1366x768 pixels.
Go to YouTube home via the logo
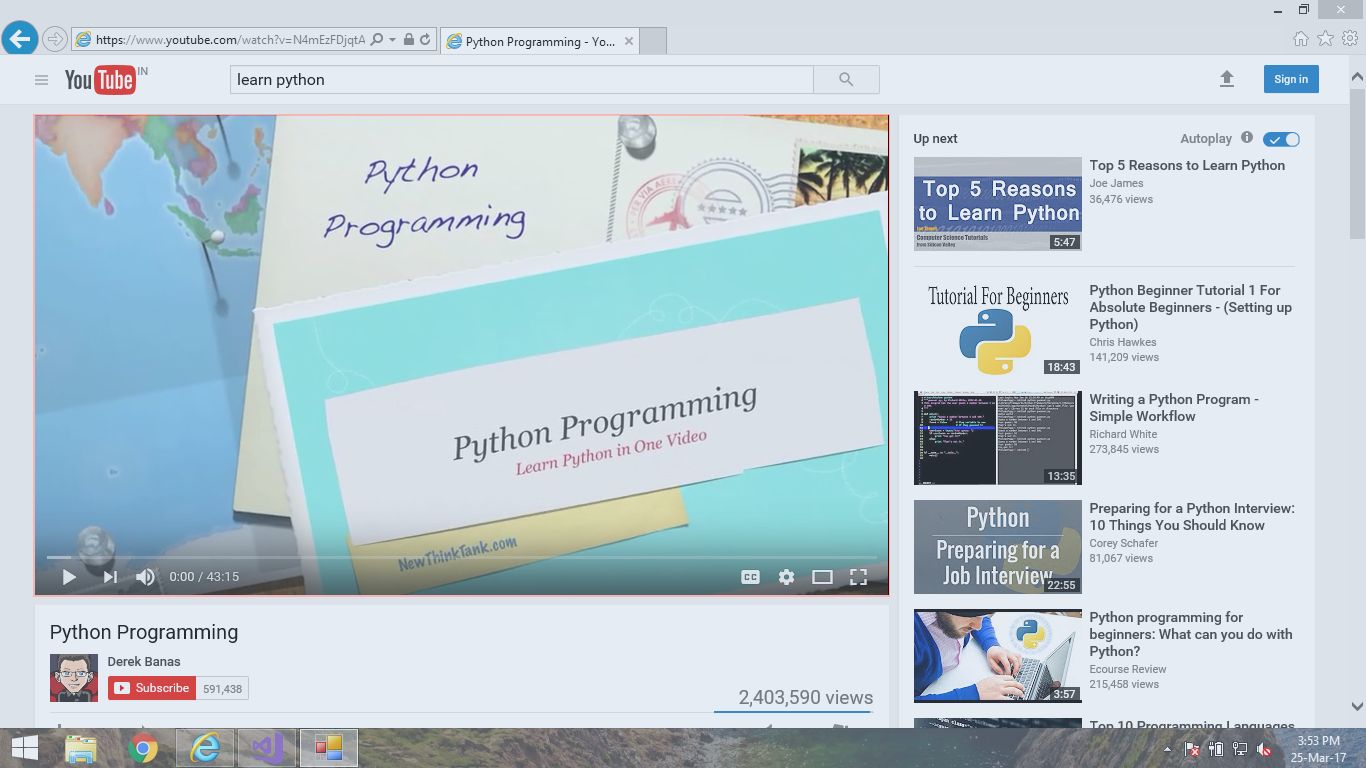(x=100, y=80)
